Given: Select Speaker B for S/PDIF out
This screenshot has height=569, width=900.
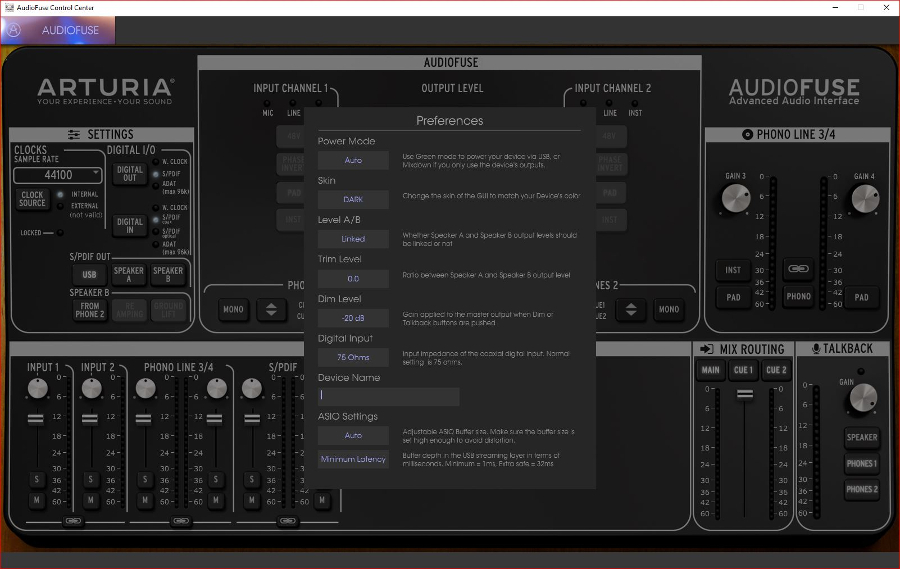Looking at the screenshot, I should [x=168, y=274].
